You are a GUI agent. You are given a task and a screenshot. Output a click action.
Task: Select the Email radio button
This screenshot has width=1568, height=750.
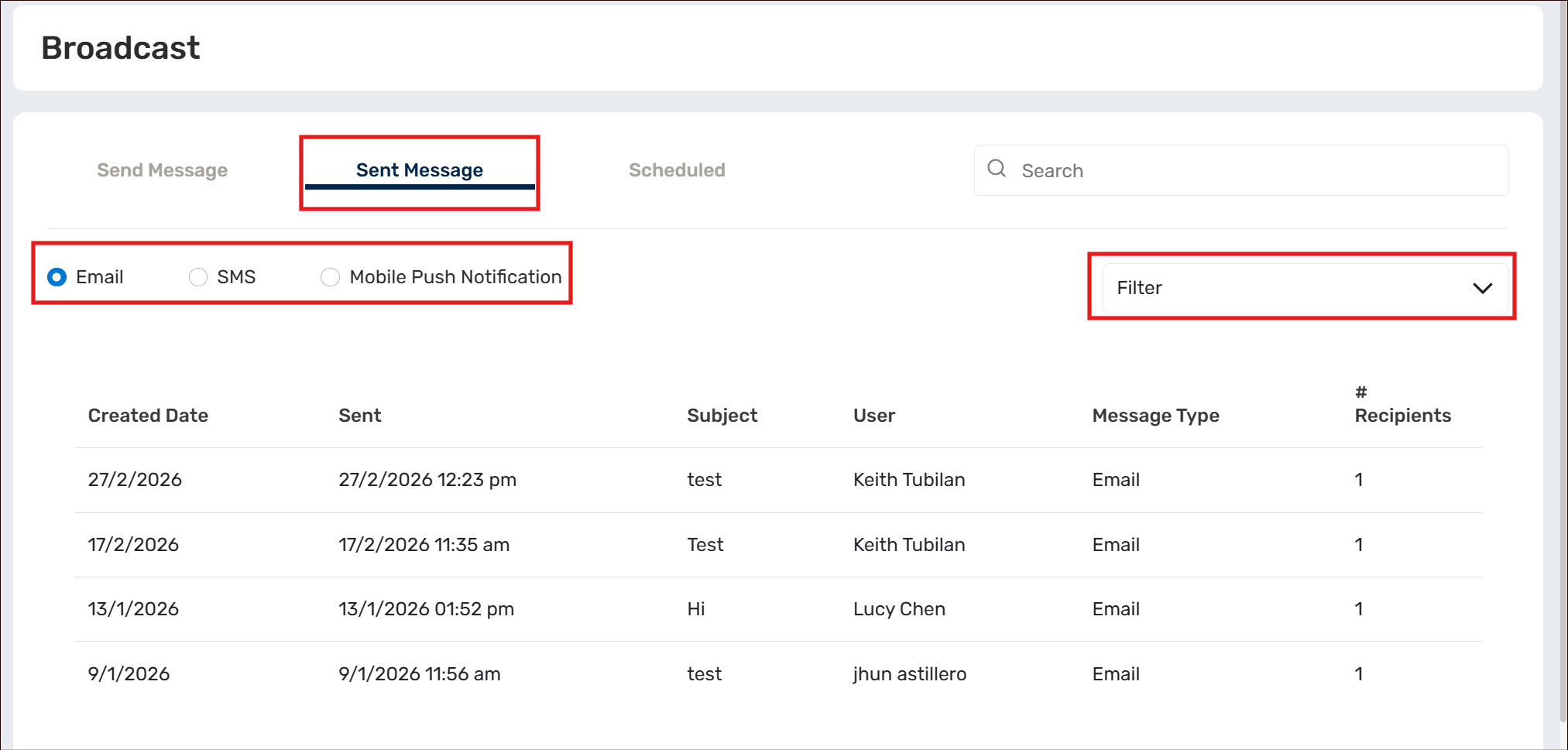point(57,277)
